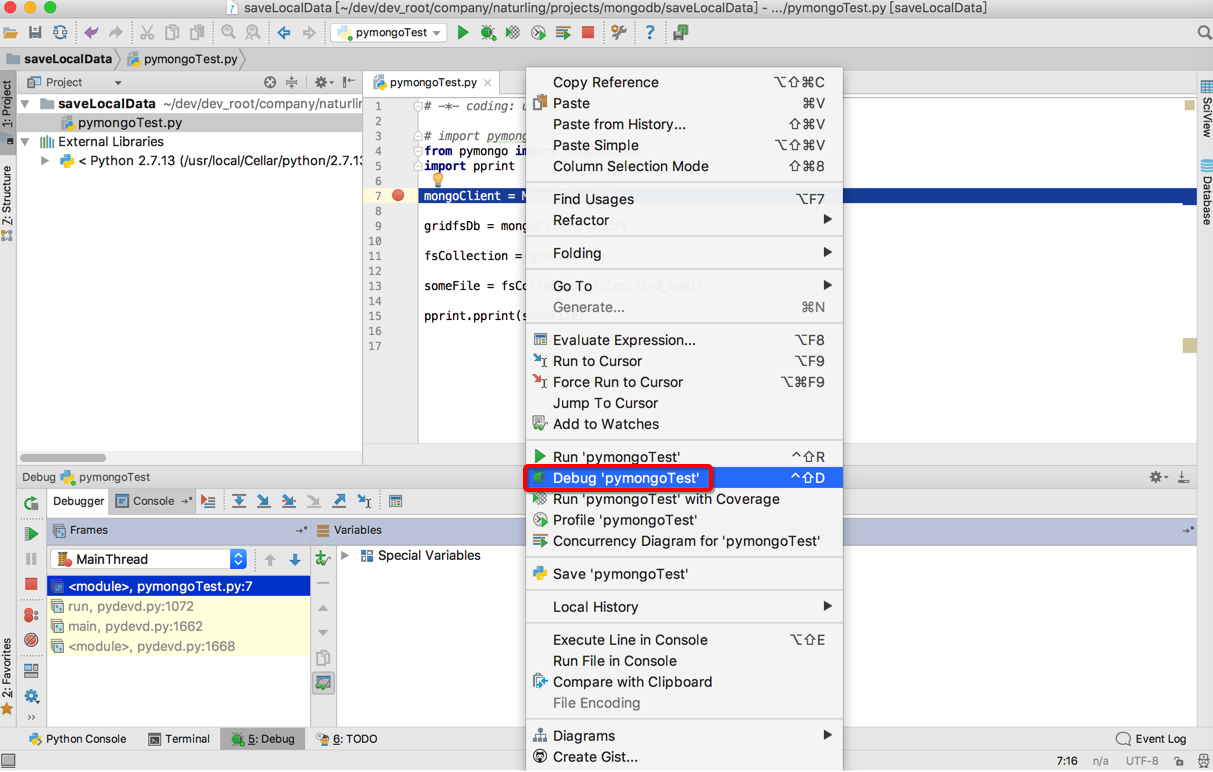
Task: Click the Evaluate Expression calculator icon
Action: (396, 502)
